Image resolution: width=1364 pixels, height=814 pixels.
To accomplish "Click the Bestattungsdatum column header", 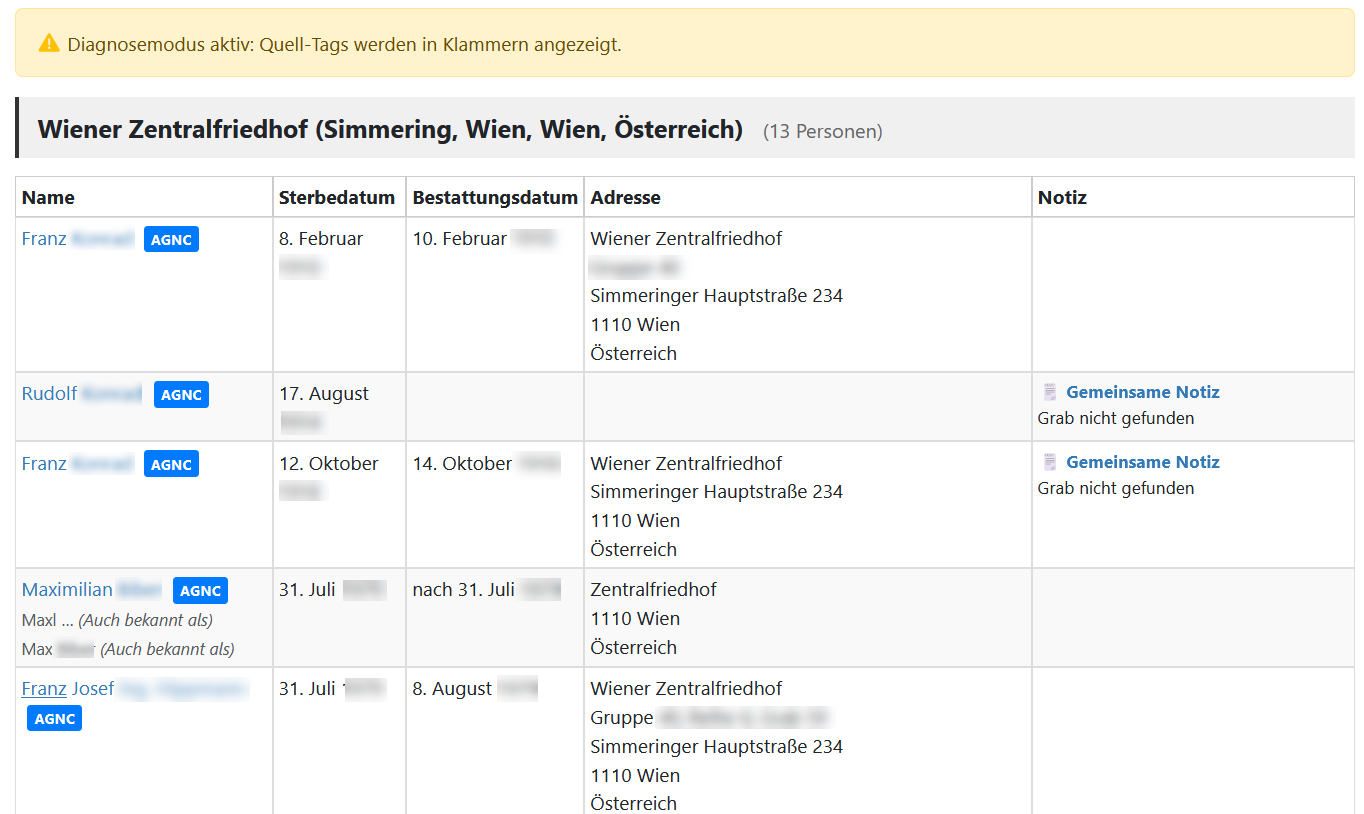I will coord(494,197).
